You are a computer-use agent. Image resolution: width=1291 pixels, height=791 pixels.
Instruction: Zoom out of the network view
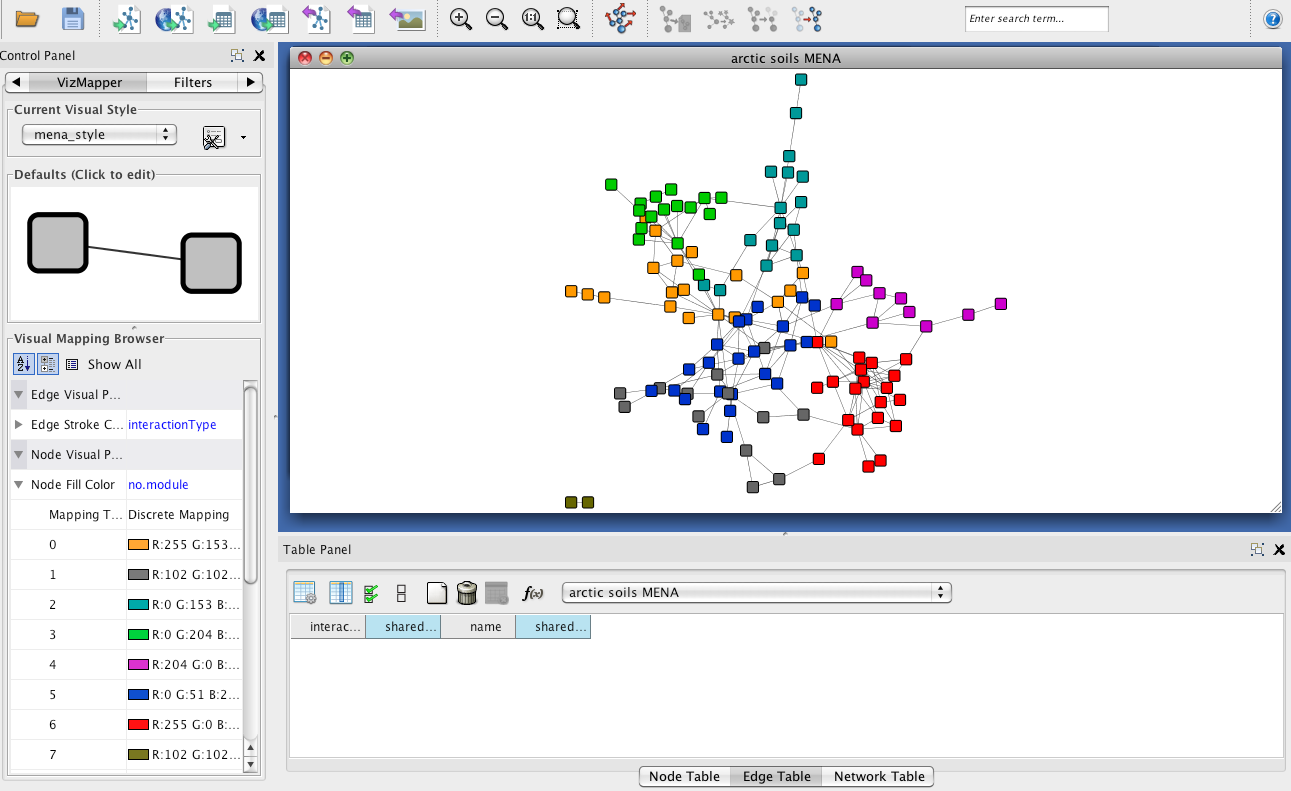pyautogui.click(x=495, y=19)
